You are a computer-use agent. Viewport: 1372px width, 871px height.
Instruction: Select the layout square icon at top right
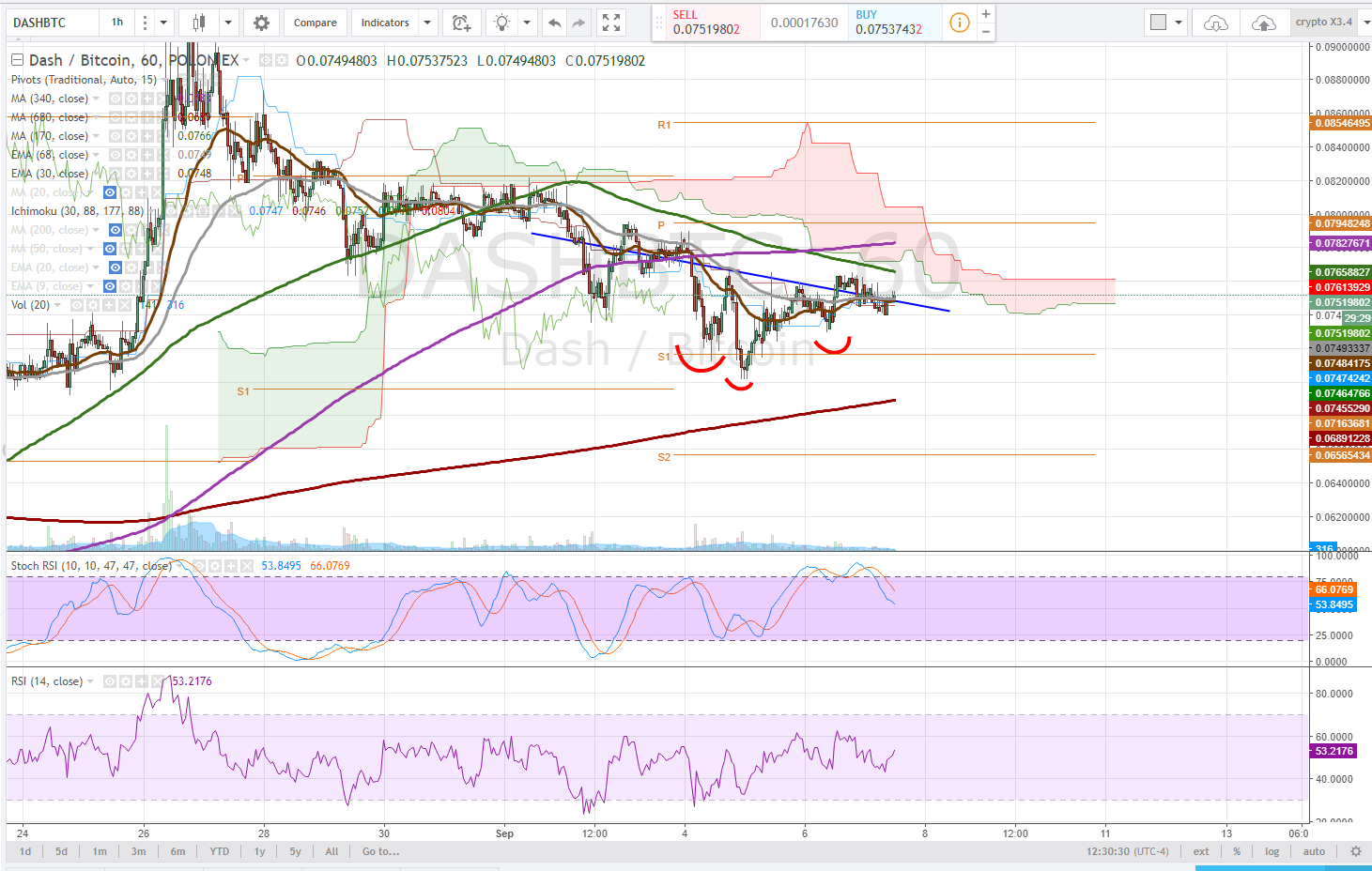[x=1158, y=23]
